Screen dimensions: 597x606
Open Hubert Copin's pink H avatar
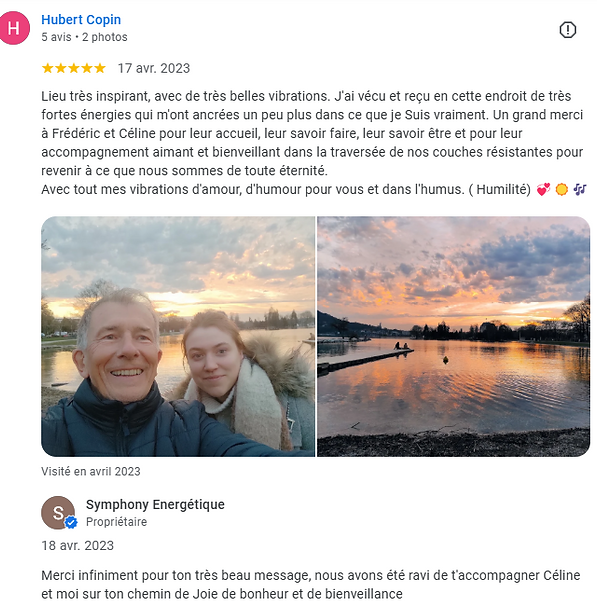coord(14,28)
